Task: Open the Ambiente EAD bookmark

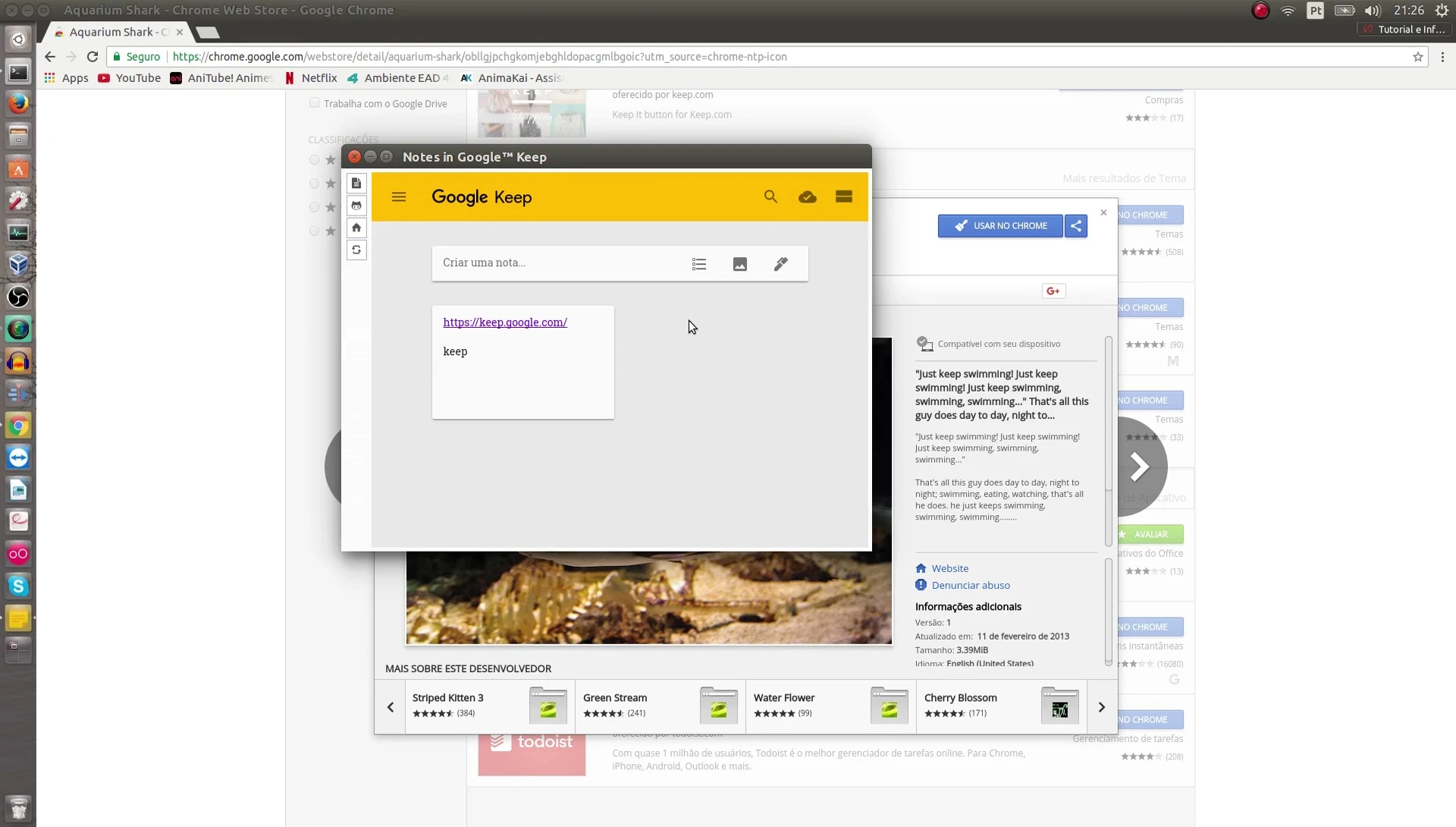Action: point(398,78)
